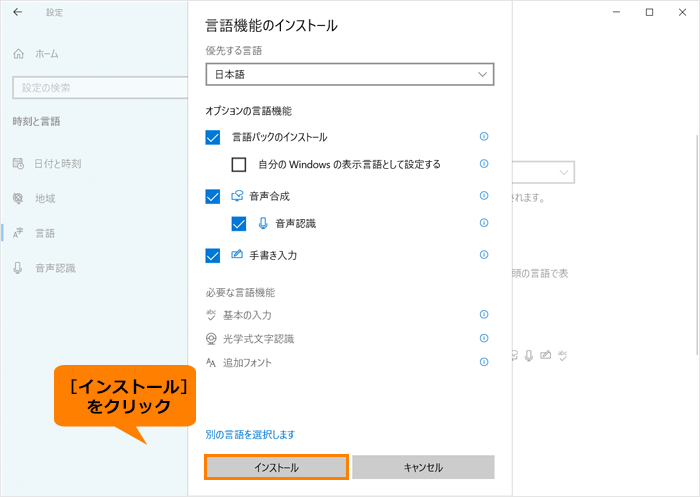The image size is (700, 497).
Task: Click the microphone icon beside dialog 音声認識
Action: click(263, 223)
